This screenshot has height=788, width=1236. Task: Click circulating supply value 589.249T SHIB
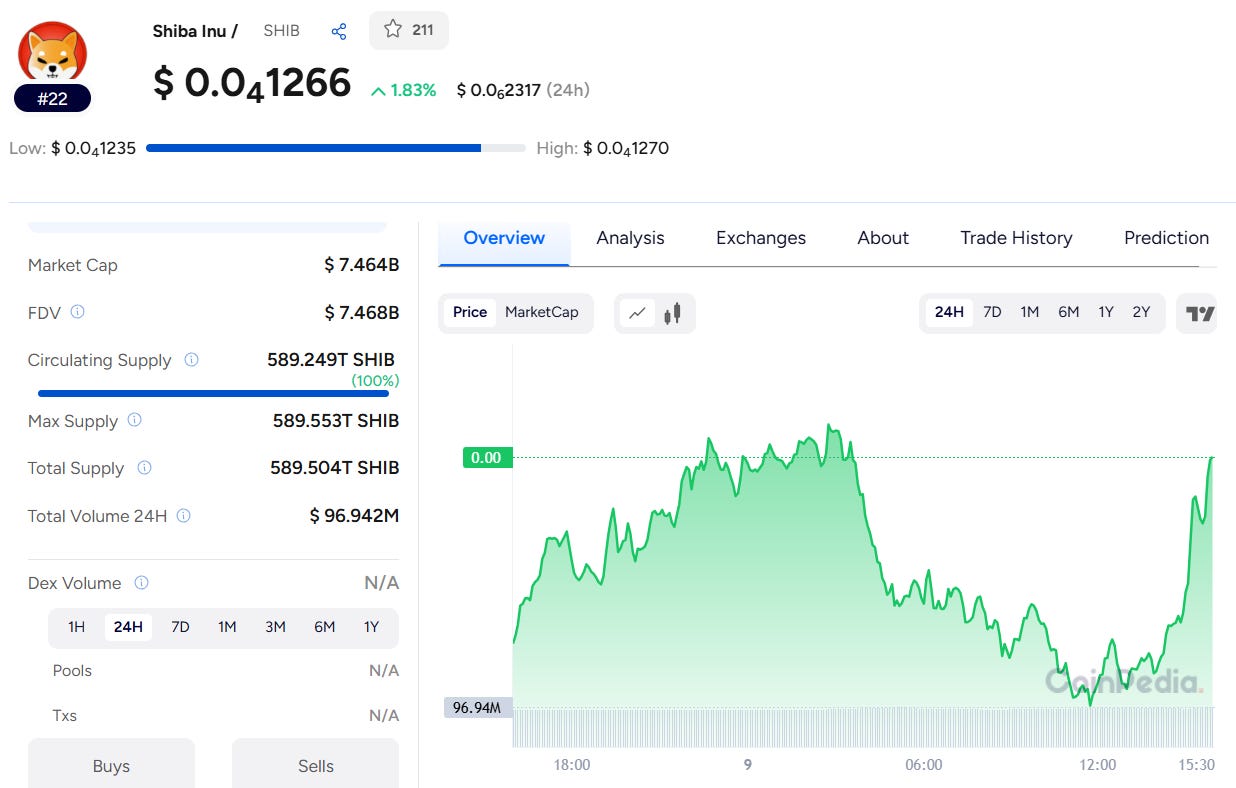click(331, 360)
